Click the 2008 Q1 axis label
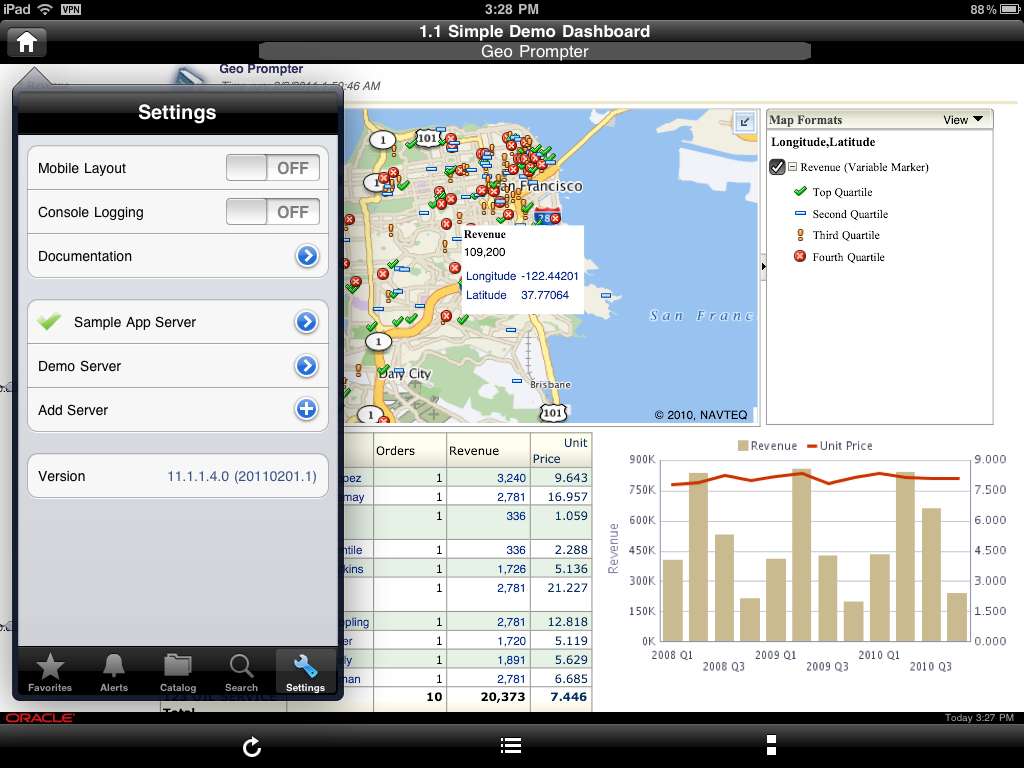This screenshot has width=1024, height=768. point(672,655)
